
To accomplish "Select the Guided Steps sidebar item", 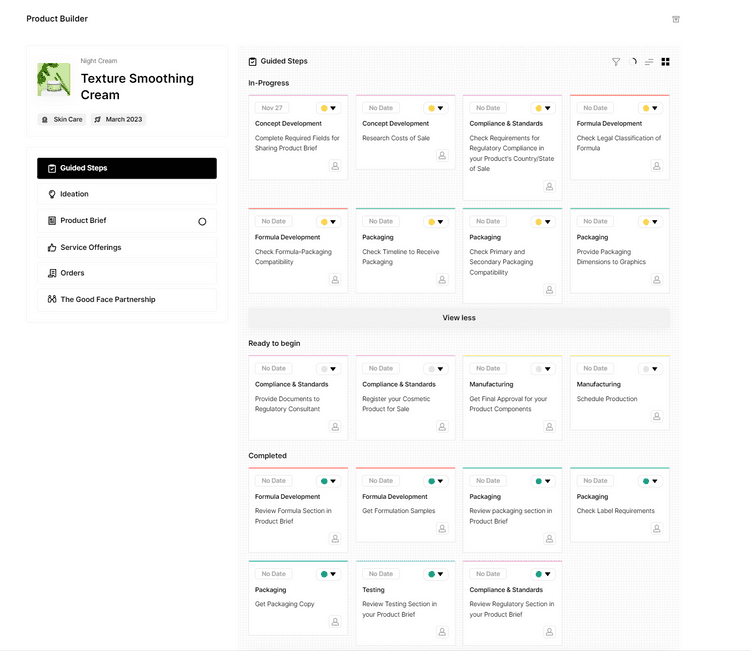I will [127, 168].
